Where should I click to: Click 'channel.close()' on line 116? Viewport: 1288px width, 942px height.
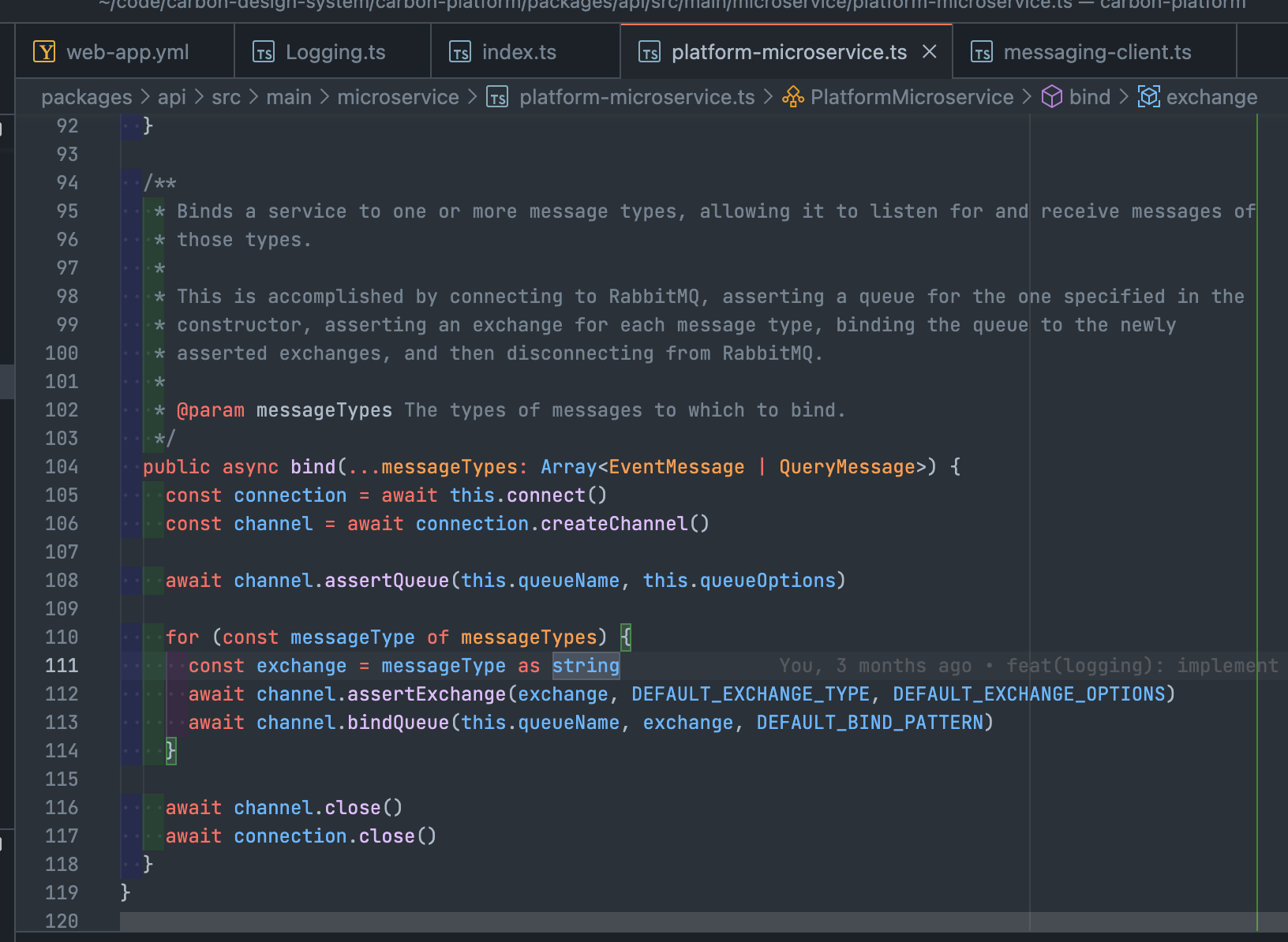point(318,808)
